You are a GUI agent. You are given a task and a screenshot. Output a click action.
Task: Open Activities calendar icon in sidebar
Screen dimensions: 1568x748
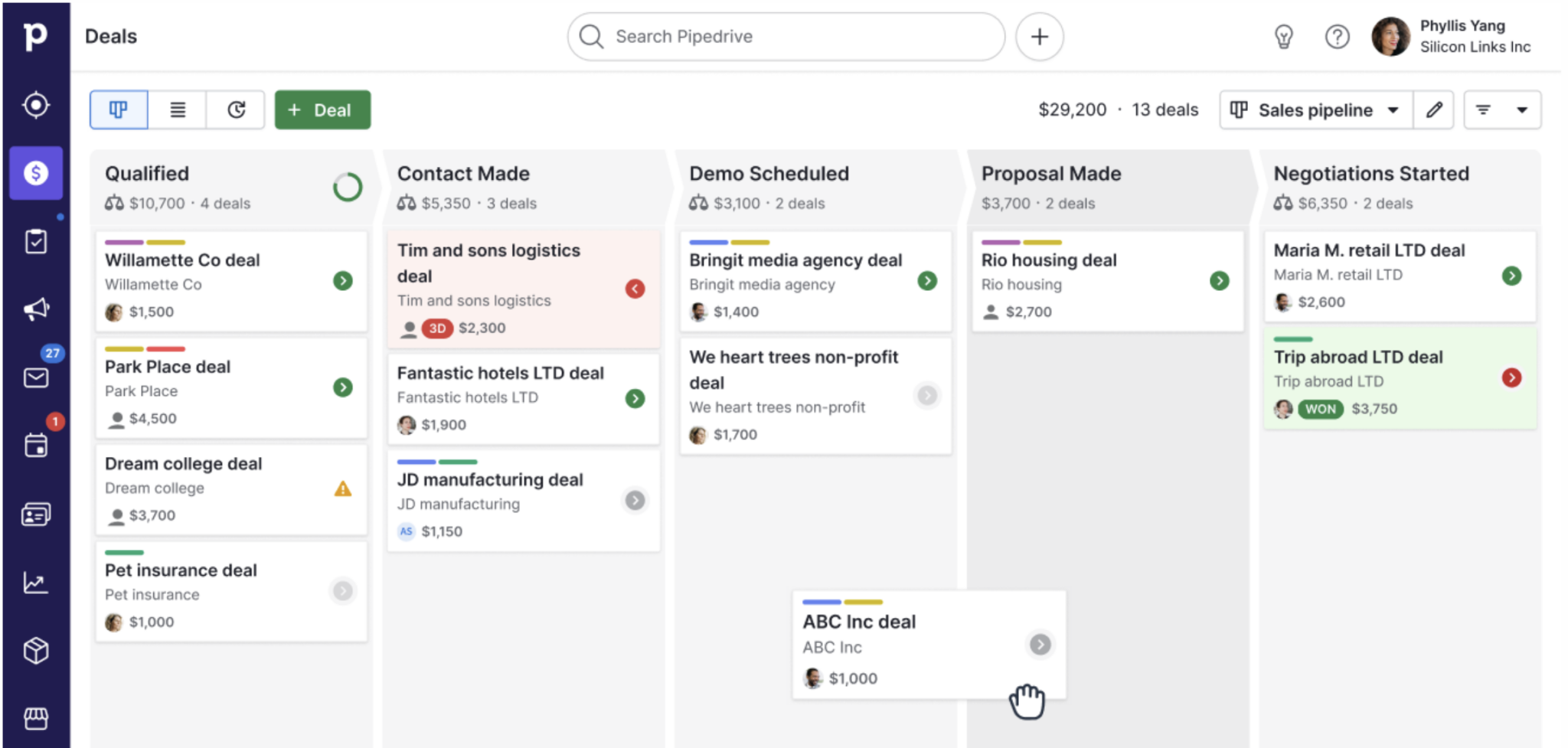click(35, 445)
